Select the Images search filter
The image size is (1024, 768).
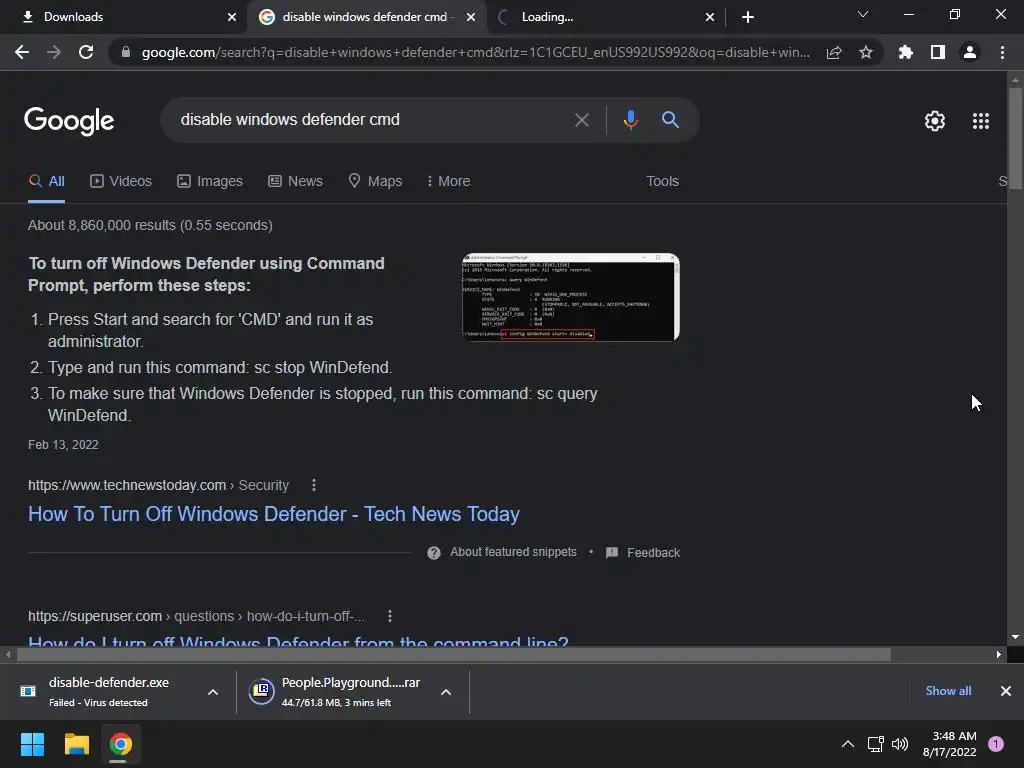[x=210, y=182]
